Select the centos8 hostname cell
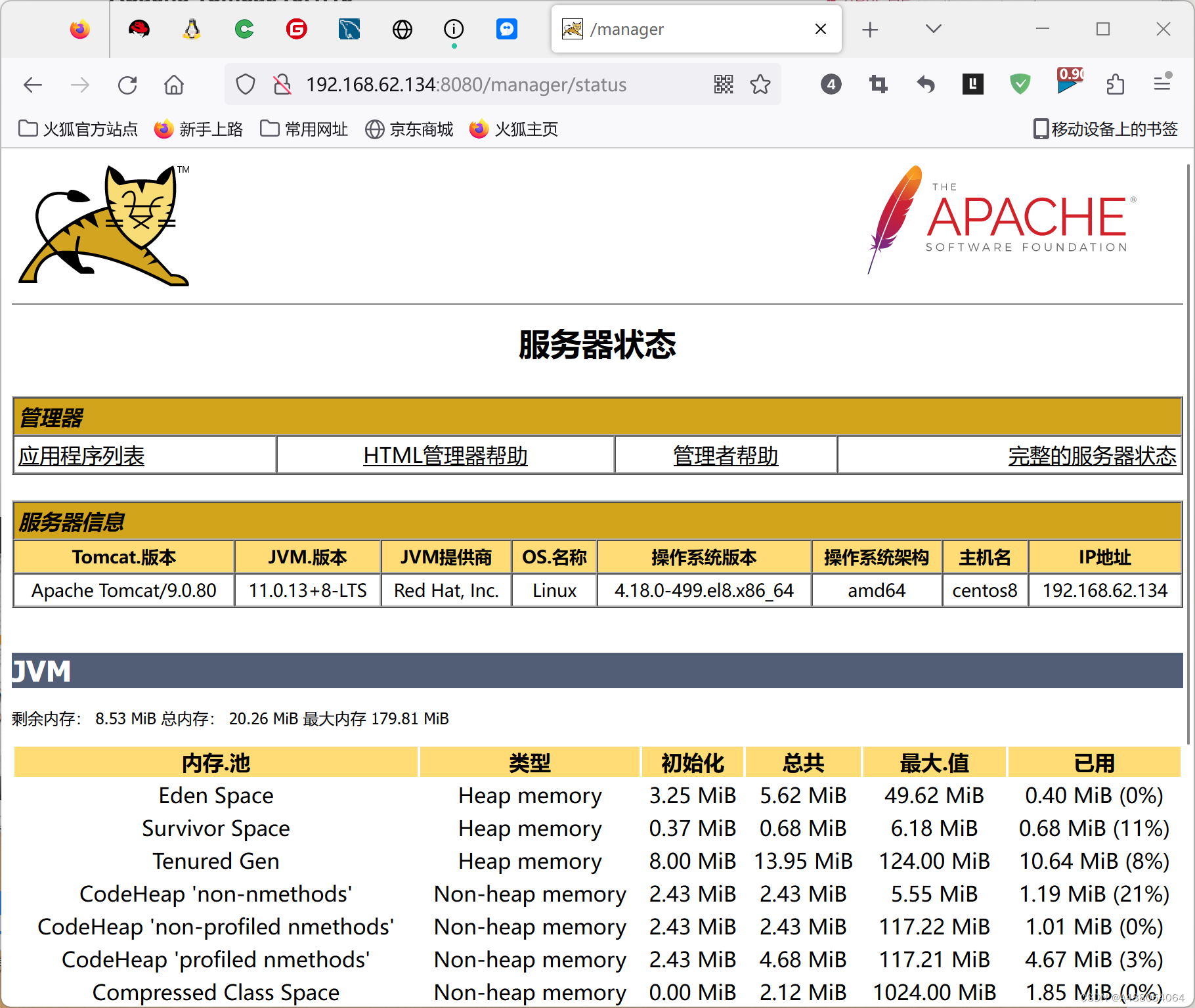 tap(985, 590)
